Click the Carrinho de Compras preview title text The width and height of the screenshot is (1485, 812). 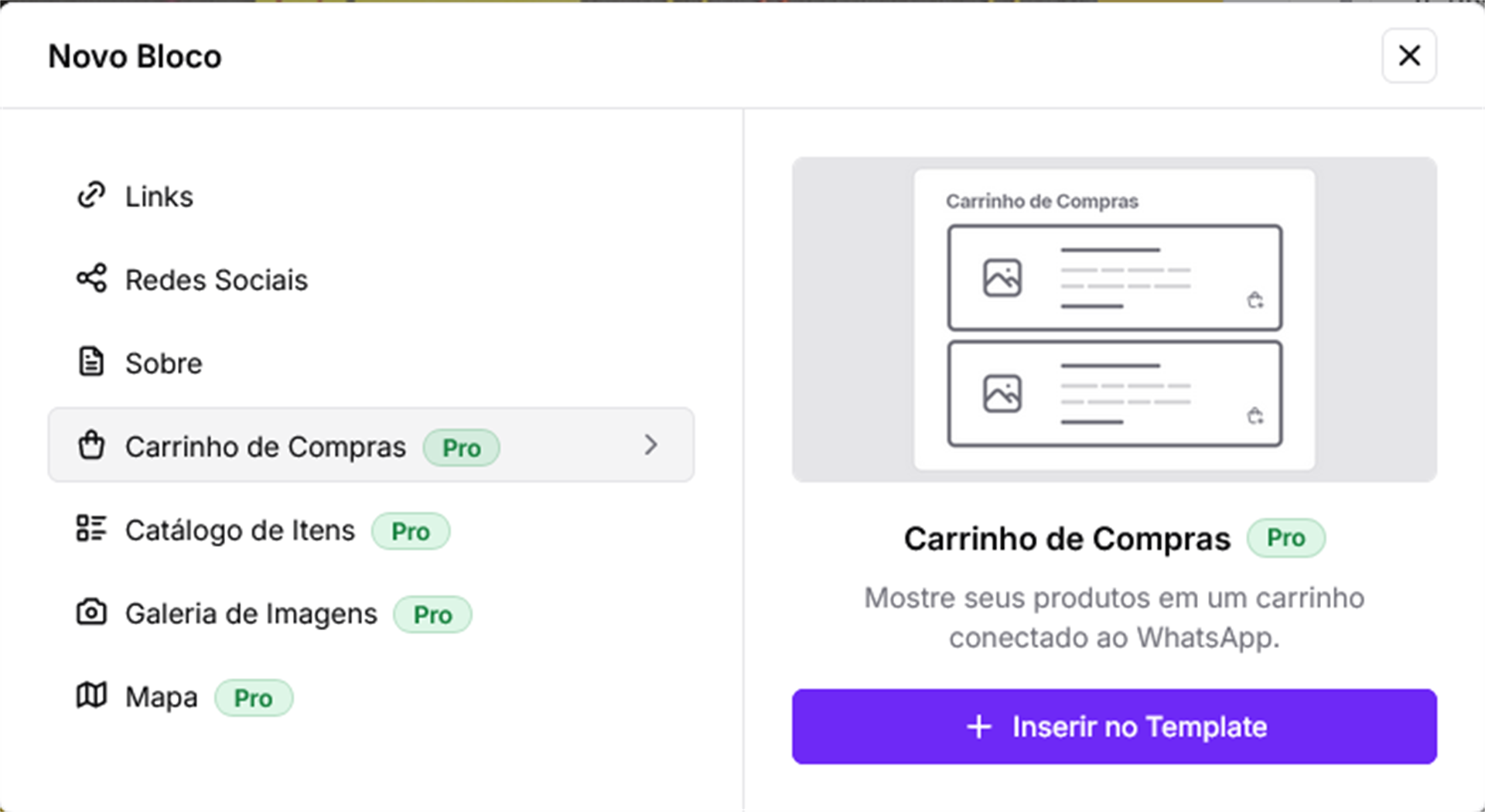(1042, 202)
